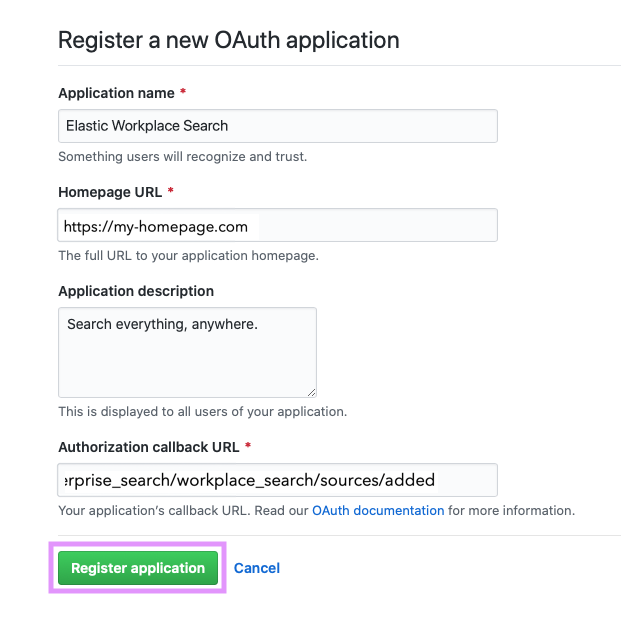Click the "Authorization callback URL" label
Viewport: 621px width, 617px height.
[148, 446]
